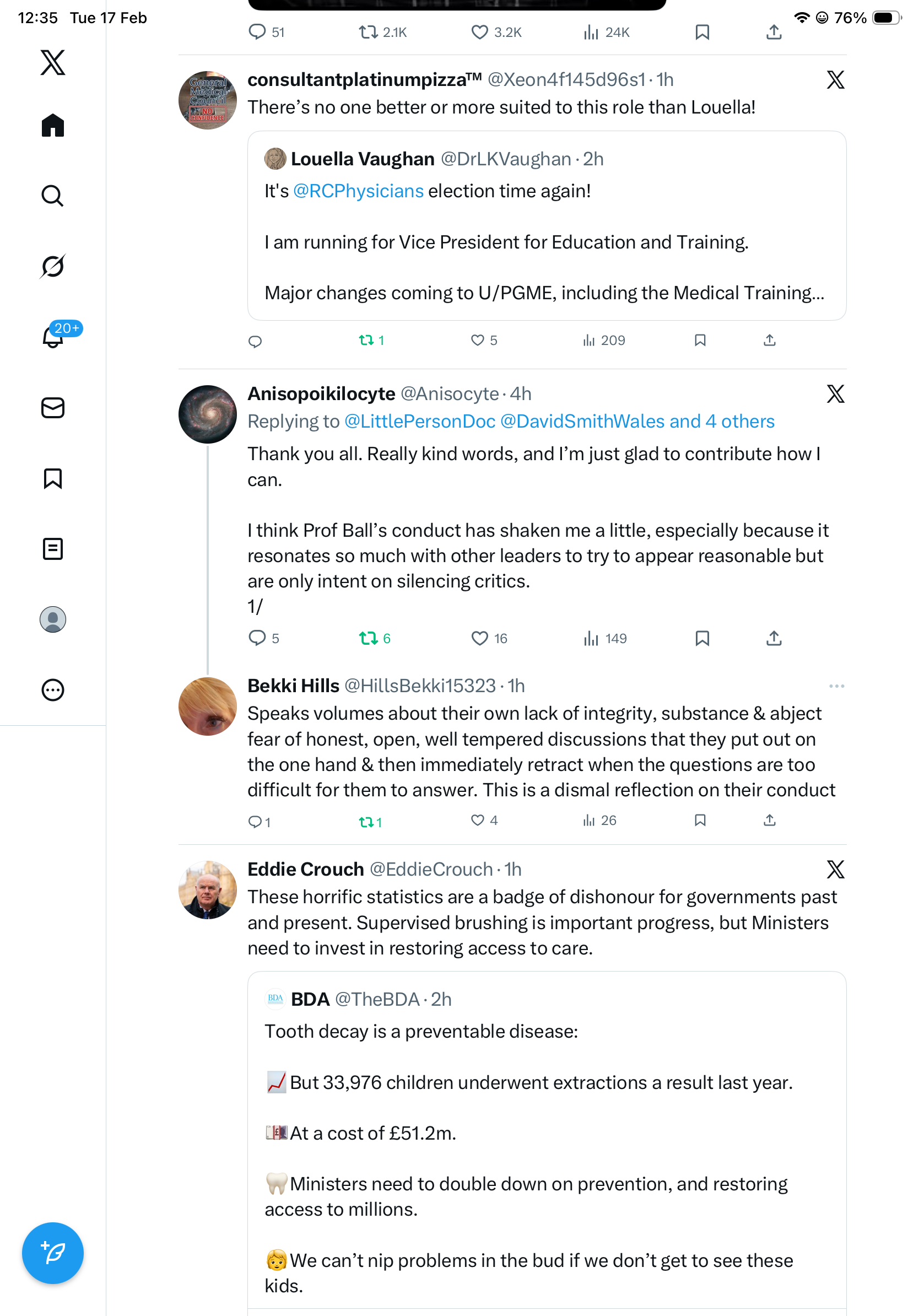Open sidebar Bookmarks icon
The height and width of the screenshot is (1316, 919).
click(53, 478)
